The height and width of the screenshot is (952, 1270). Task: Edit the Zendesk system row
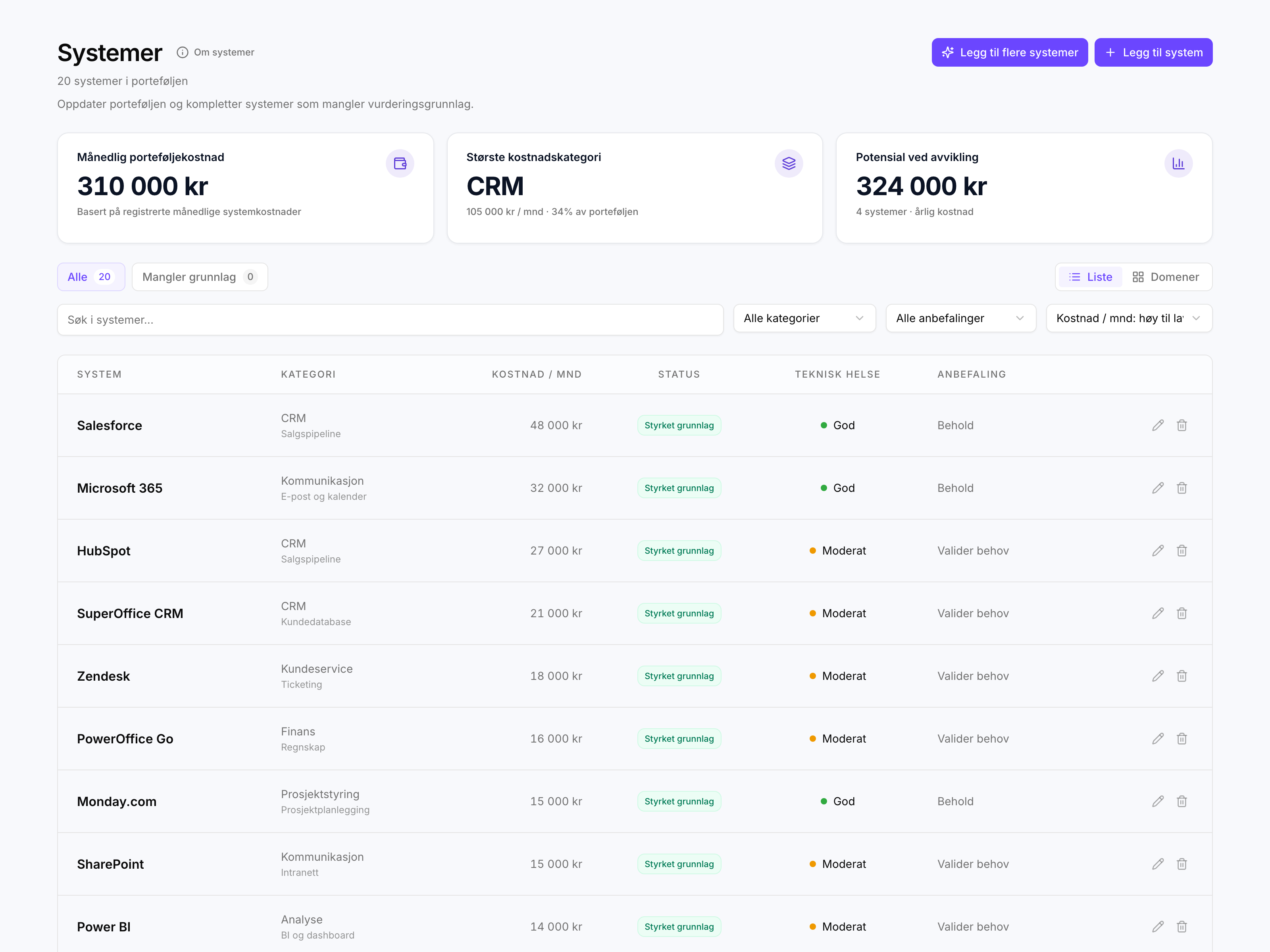click(1157, 676)
